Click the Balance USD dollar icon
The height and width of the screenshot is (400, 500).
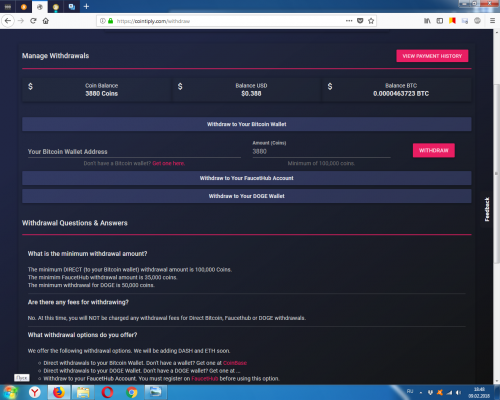pyautogui.click(x=180, y=86)
